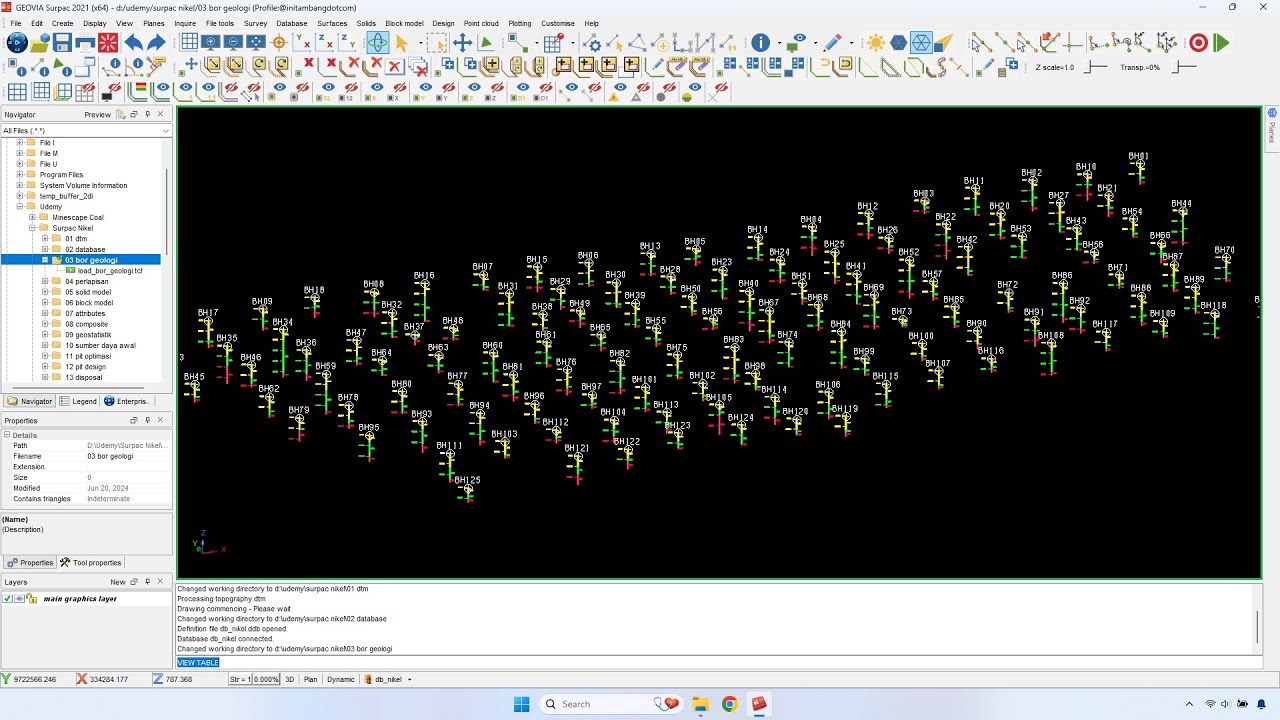Image resolution: width=1280 pixels, height=720 pixels.
Task: Click the green Play macro icon
Action: point(1221,43)
